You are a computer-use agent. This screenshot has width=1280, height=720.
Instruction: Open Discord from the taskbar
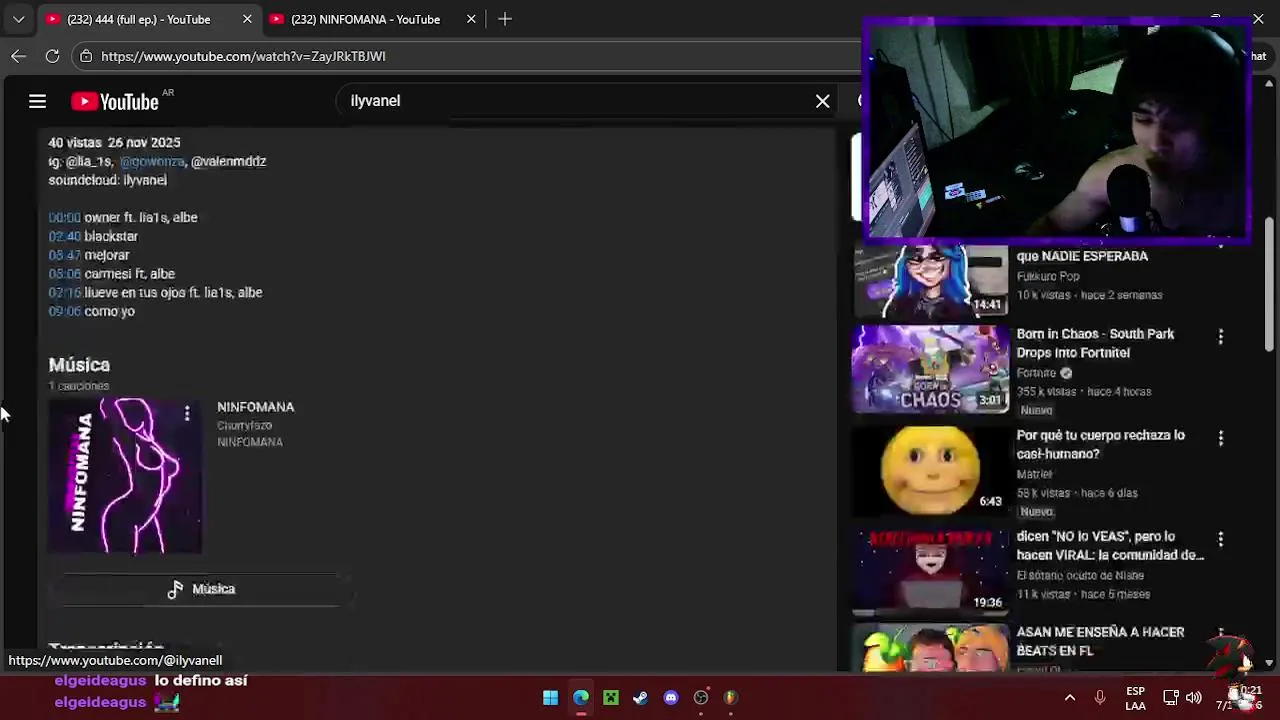[671, 698]
